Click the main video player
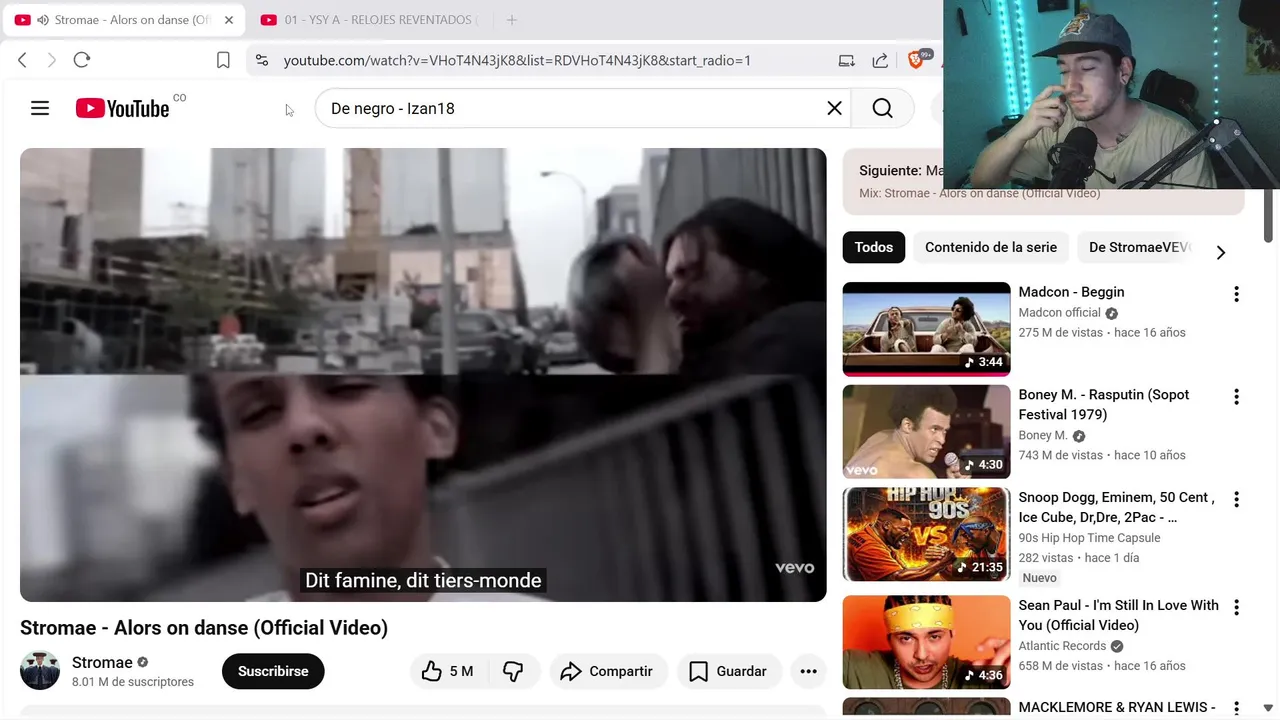 [x=423, y=375]
